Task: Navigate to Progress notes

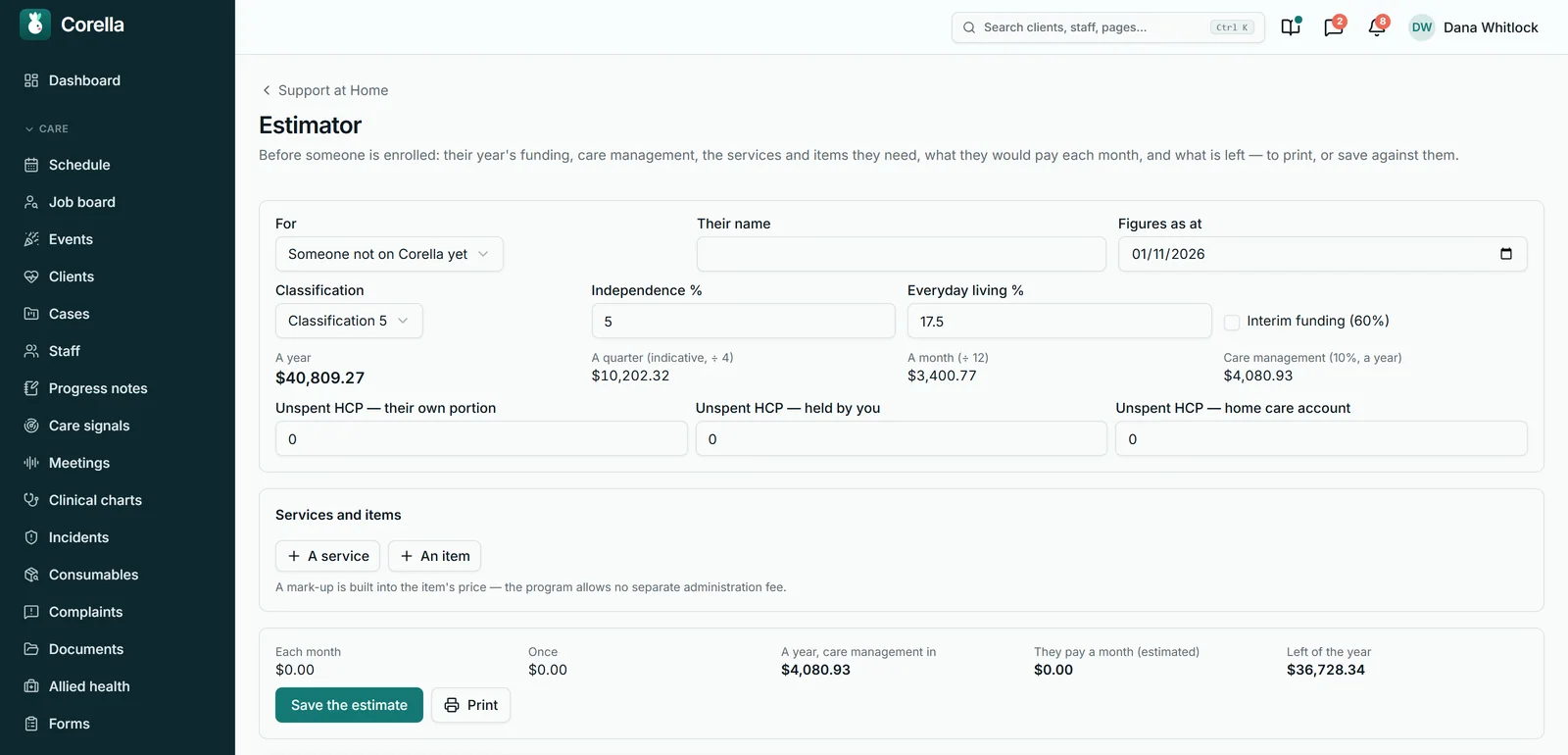Action: pyautogui.click(x=98, y=388)
